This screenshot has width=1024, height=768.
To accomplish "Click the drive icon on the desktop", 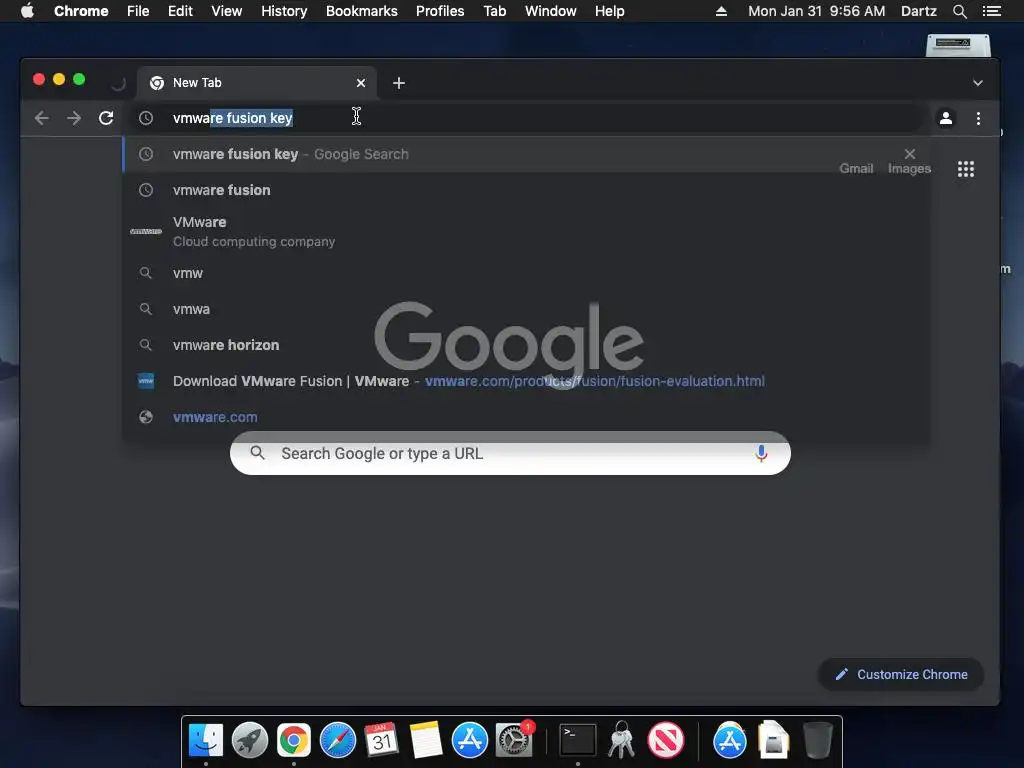I will click(958, 45).
